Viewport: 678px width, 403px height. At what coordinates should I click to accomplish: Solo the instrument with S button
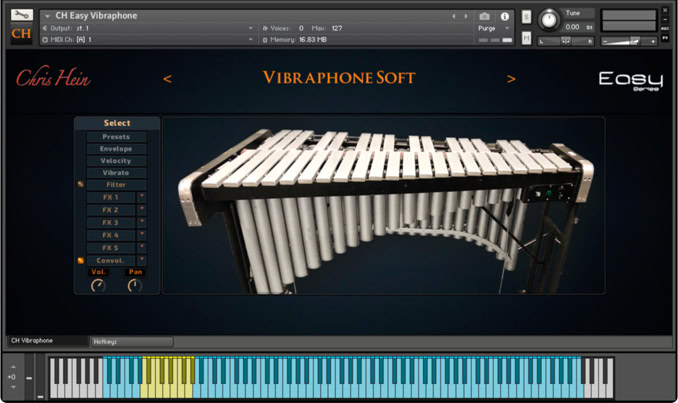pos(527,17)
